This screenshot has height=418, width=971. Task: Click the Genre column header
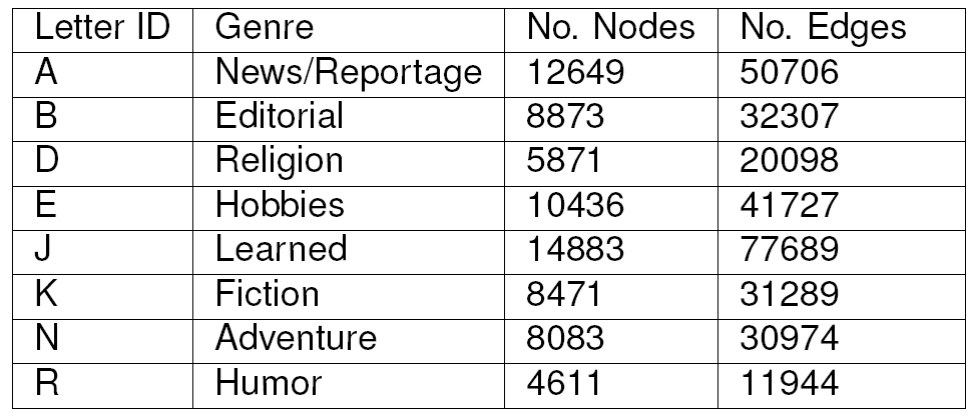coord(262,27)
